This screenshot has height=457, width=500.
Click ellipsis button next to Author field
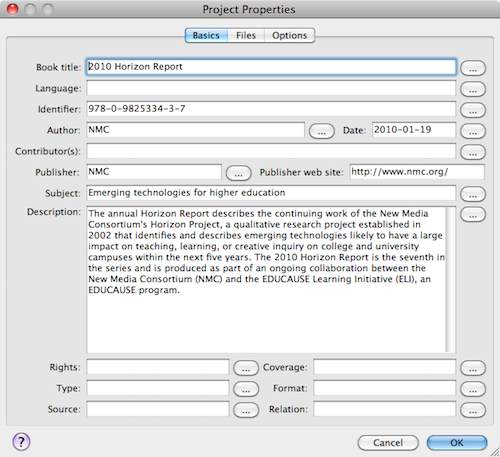(x=322, y=131)
